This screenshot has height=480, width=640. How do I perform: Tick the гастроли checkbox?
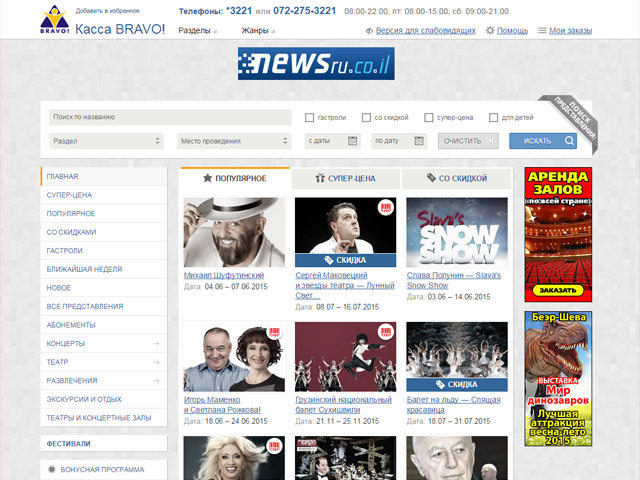pos(309,118)
